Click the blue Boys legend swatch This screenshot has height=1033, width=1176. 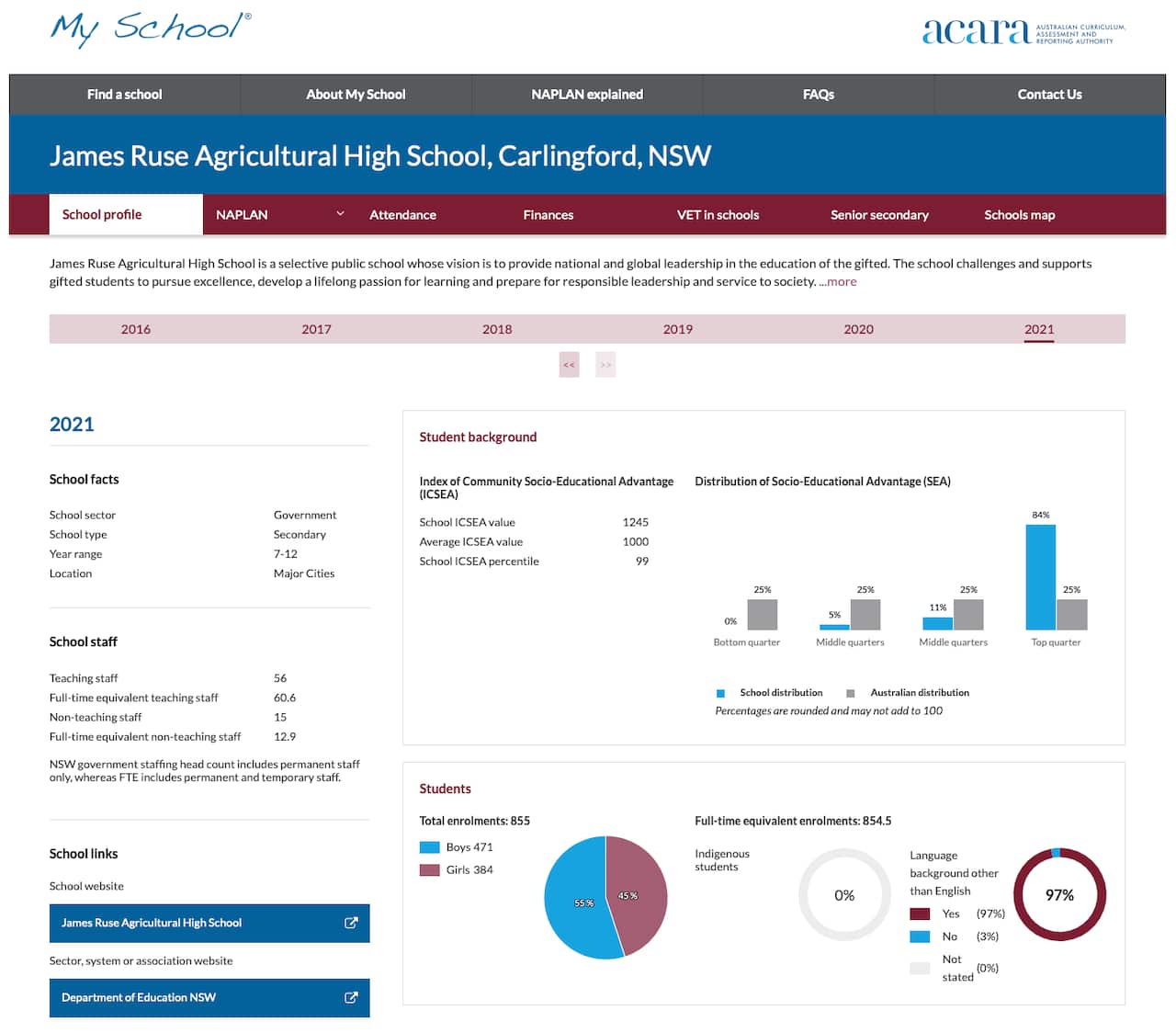[x=428, y=846]
